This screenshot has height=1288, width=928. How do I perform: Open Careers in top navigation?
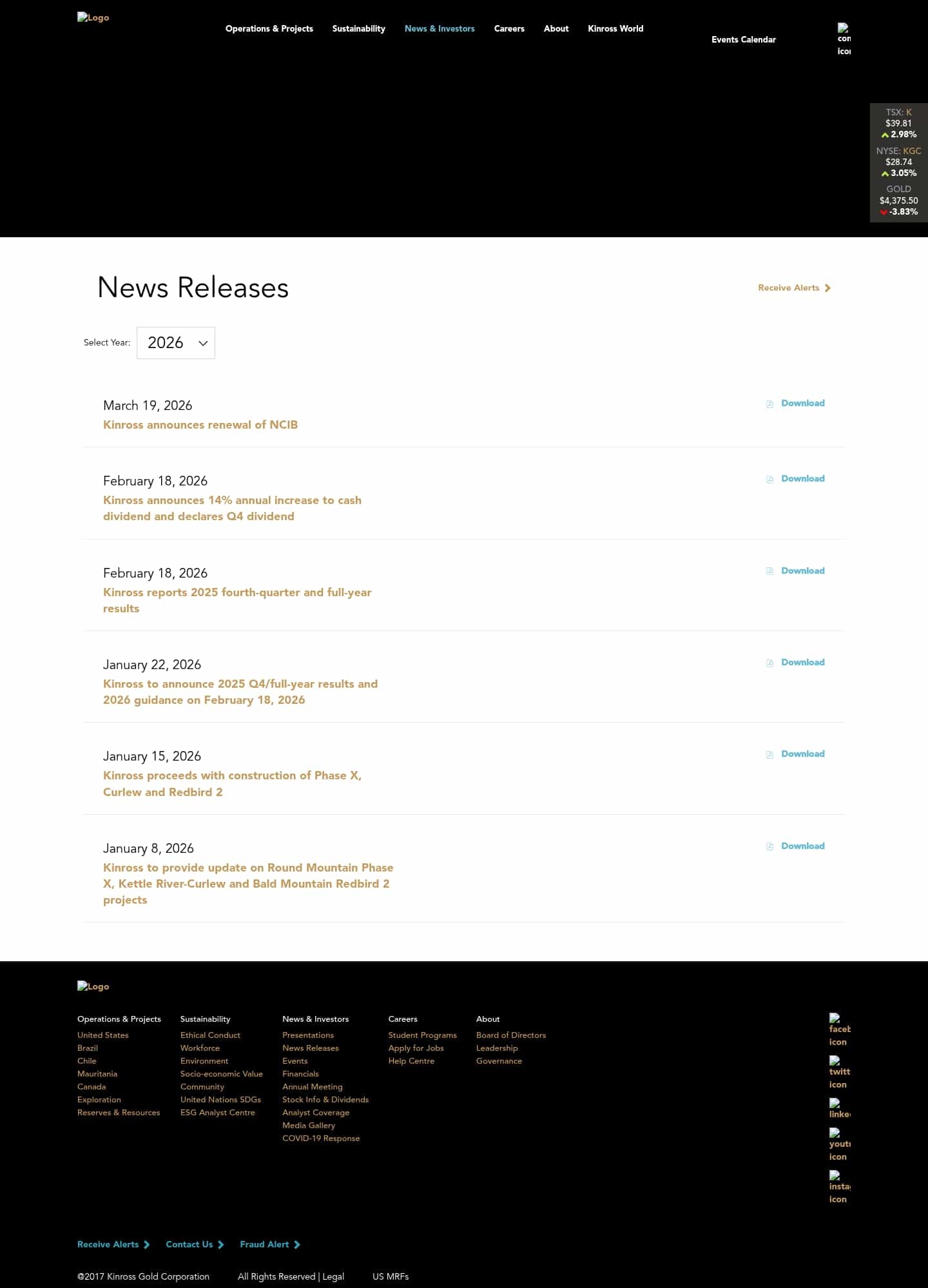509,28
